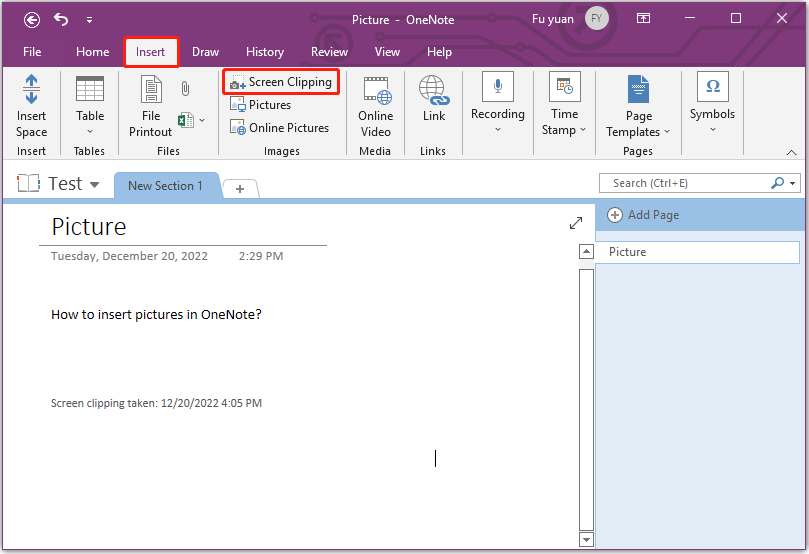
Task: Expand page to full view arrow
Action: tap(576, 223)
